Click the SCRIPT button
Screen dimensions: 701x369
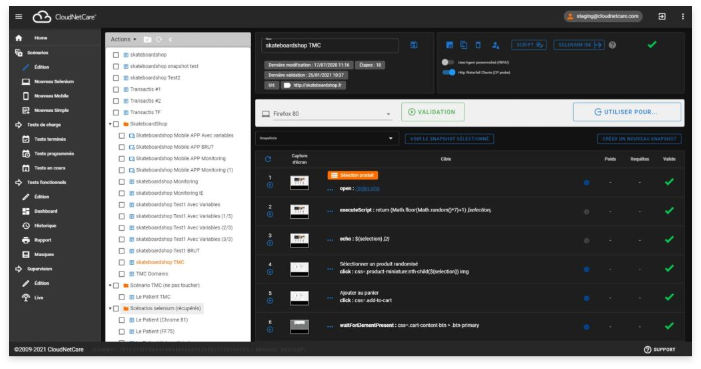[x=529, y=45]
